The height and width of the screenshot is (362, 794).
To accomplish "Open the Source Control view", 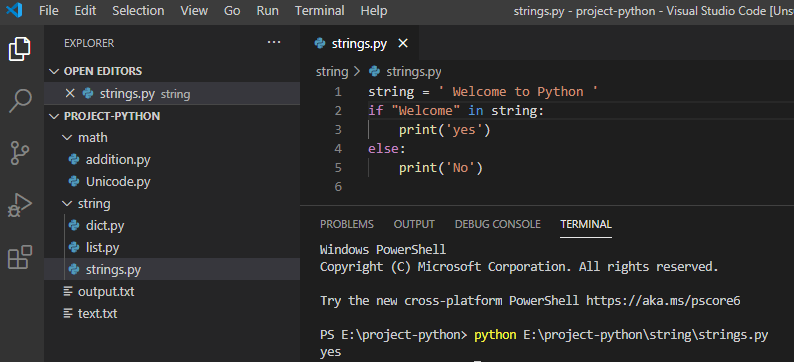I will 20,153.
